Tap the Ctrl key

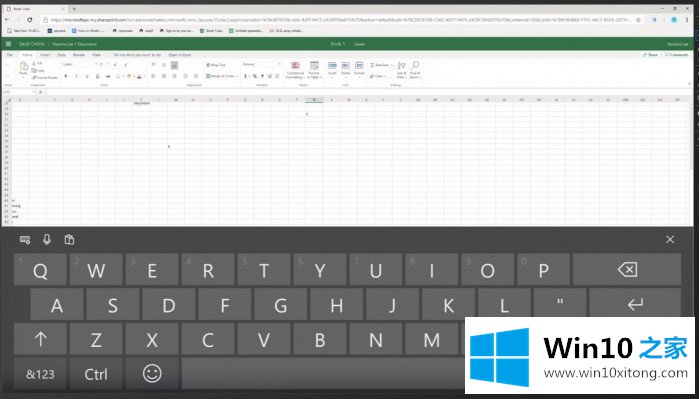pos(96,374)
